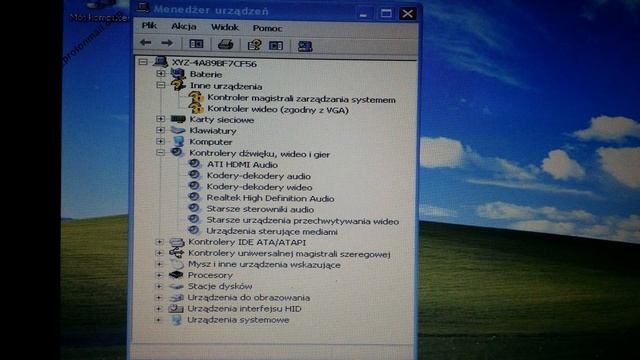Viewport: 640px width, 360px height.
Task: Click the Urządzenia systemowe icon
Action: 176,320
